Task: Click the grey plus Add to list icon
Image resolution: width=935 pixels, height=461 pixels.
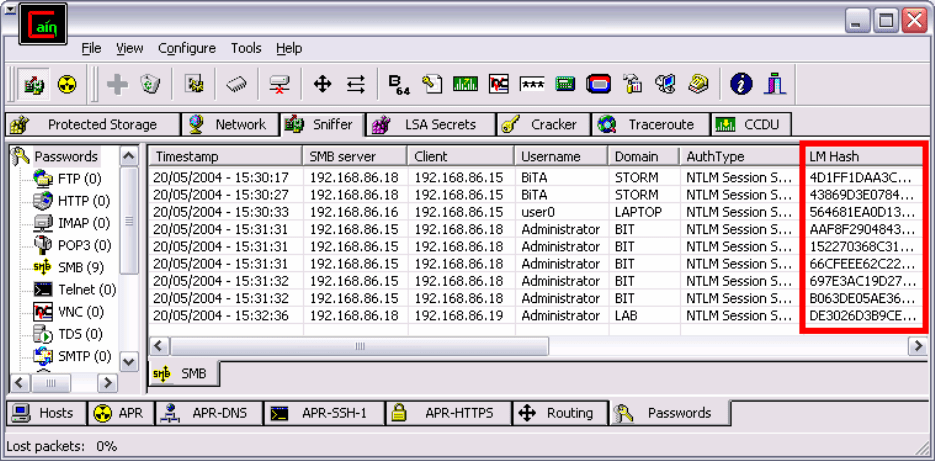Action: pyautogui.click(x=117, y=84)
